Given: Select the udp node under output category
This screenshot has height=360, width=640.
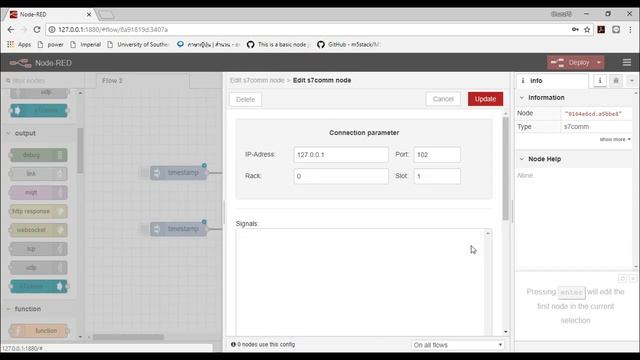Looking at the screenshot, I should point(39,268).
